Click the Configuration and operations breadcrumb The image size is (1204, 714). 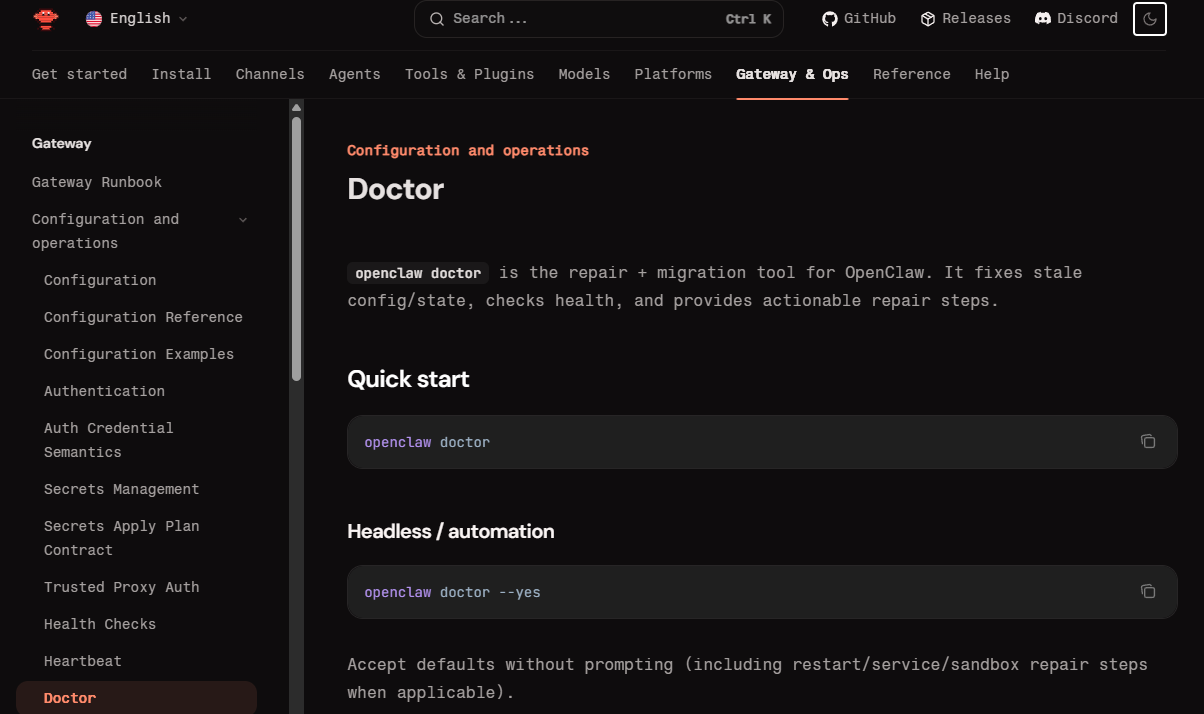pyautogui.click(x=468, y=150)
